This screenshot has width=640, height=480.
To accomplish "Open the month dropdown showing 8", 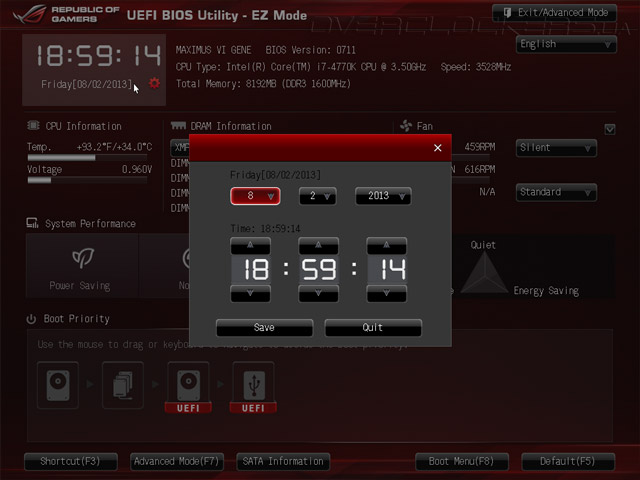I will [x=255, y=196].
